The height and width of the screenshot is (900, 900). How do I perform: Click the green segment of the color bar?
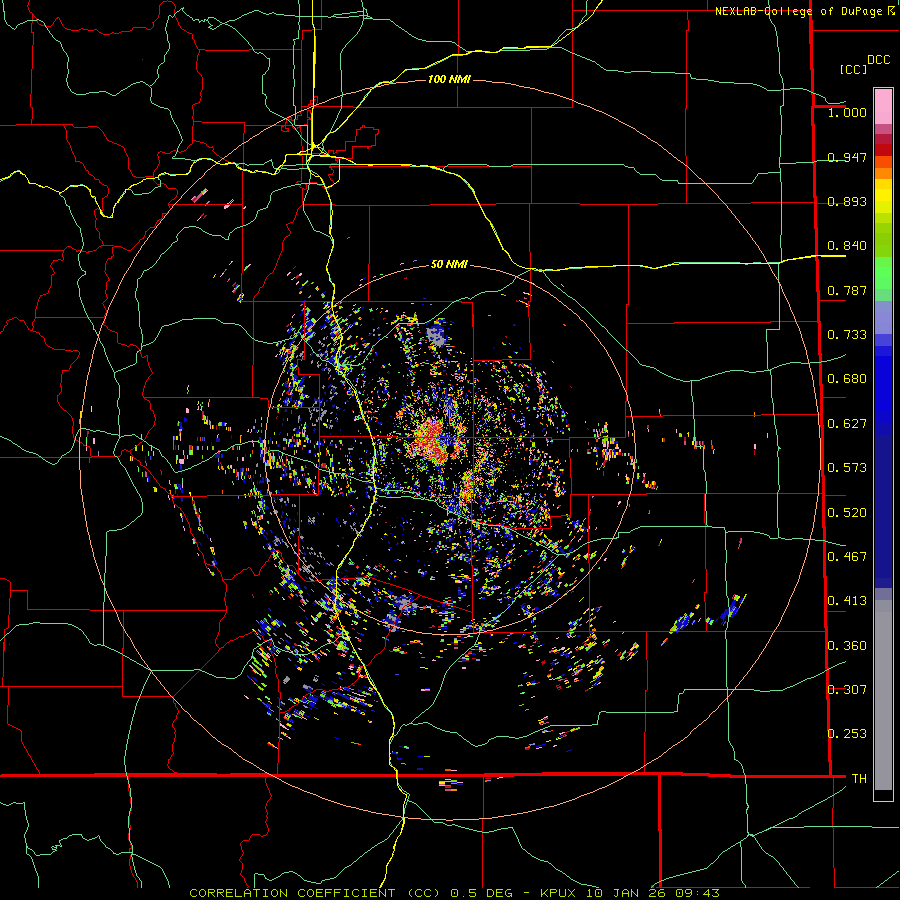(x=883, y=273)
